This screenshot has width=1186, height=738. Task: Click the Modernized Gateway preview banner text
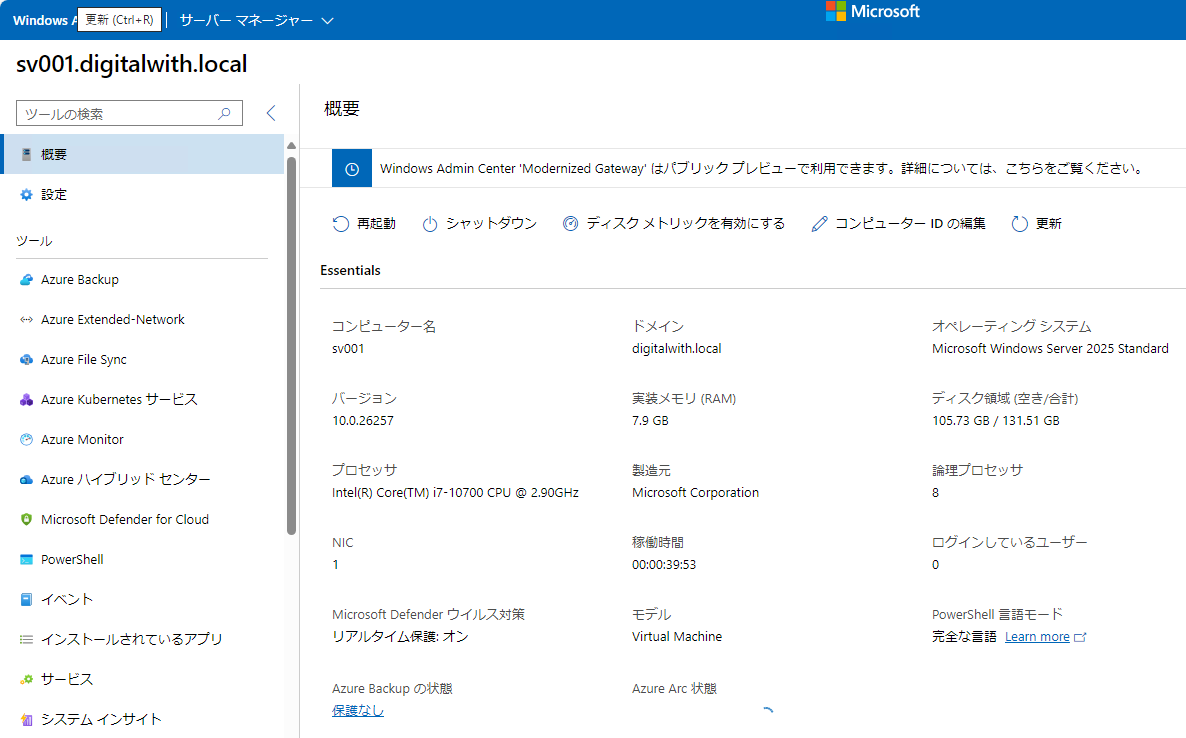point(762,169)
